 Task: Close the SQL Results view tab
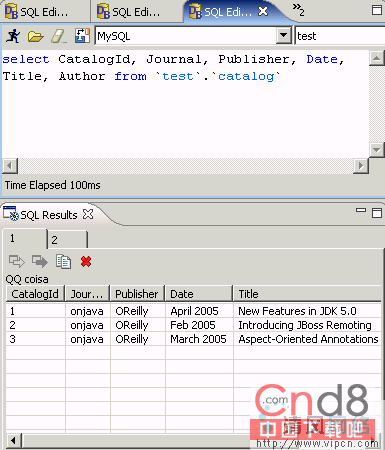[88, 214]
